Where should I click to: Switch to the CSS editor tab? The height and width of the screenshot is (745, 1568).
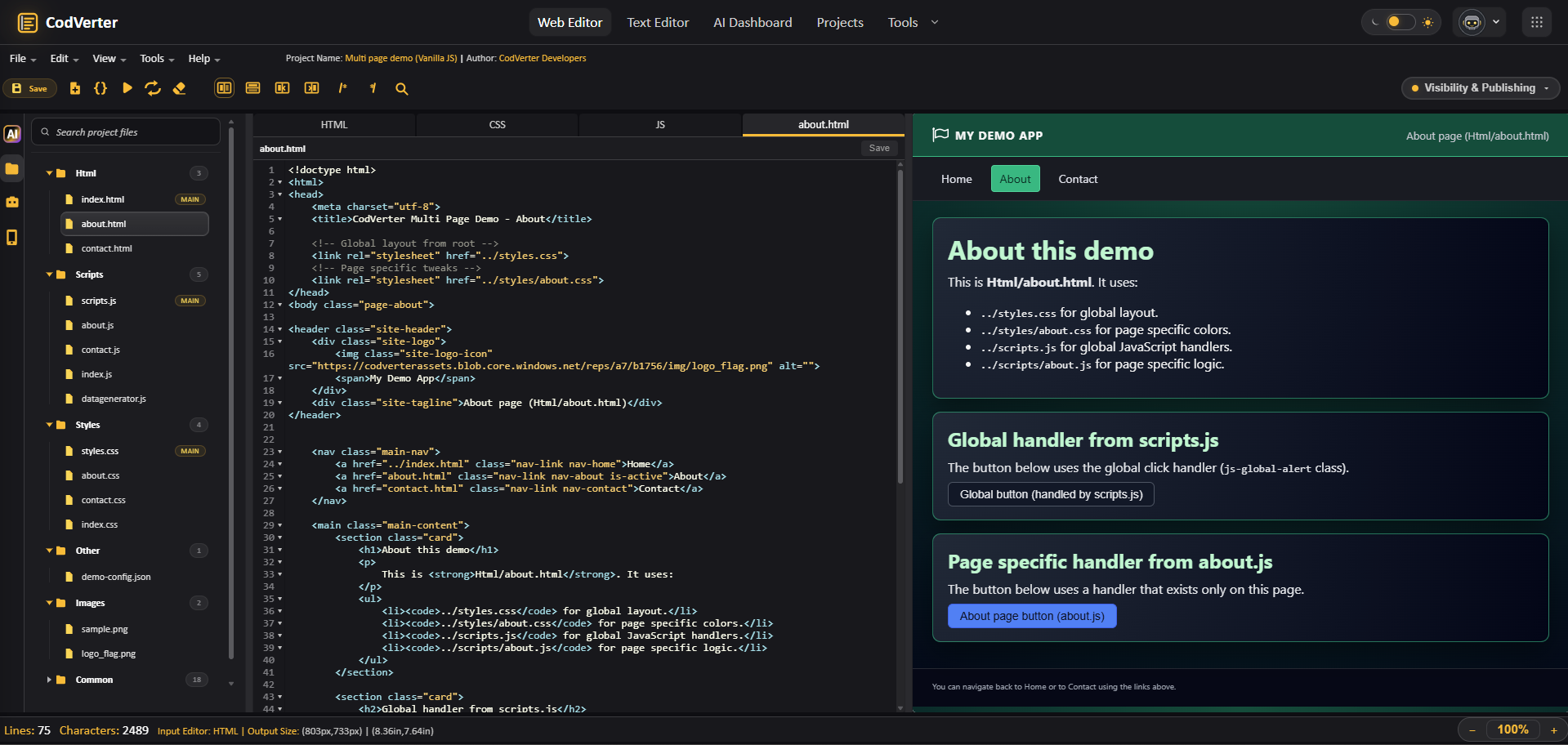(x=498, y=125)
